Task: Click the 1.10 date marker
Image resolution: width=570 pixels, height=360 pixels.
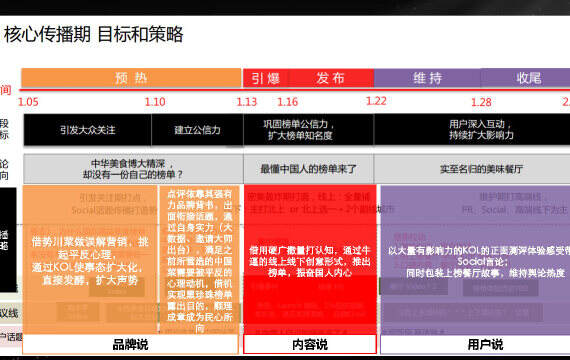Action: (x=155, y=102)
